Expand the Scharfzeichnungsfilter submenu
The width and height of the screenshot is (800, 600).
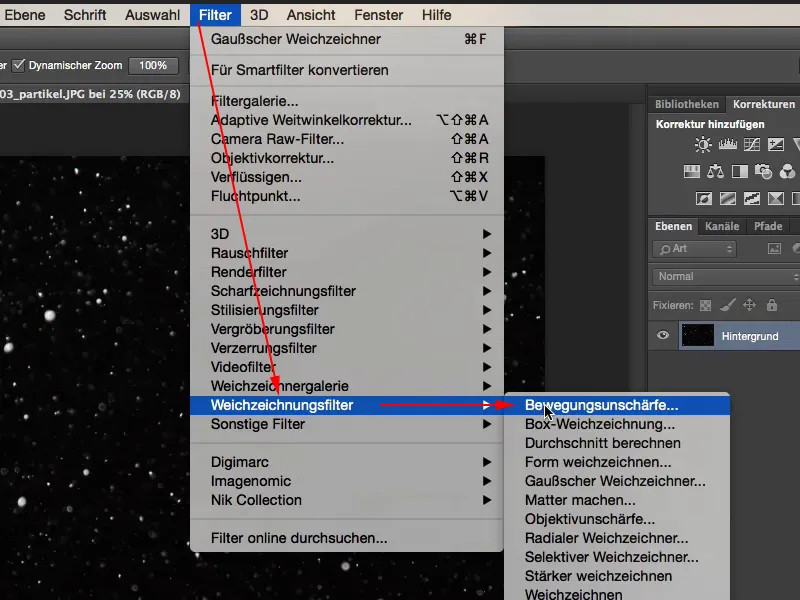[x=347, y=291]
